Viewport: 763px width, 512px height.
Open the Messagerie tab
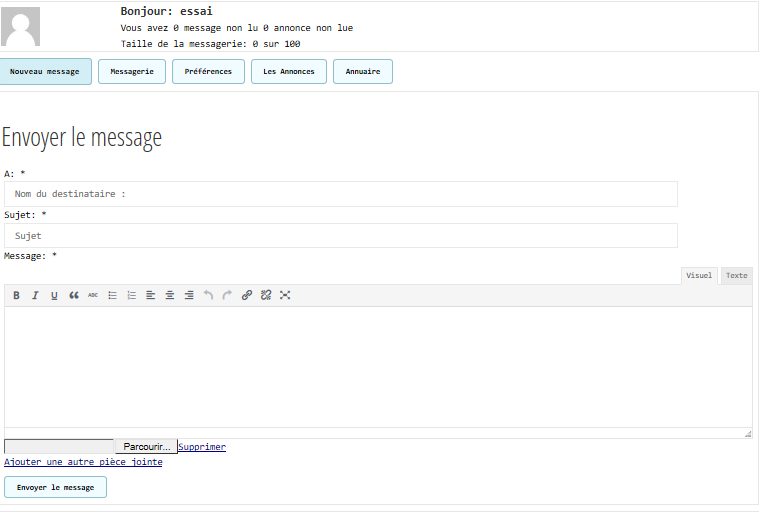[x=132, y=72]
